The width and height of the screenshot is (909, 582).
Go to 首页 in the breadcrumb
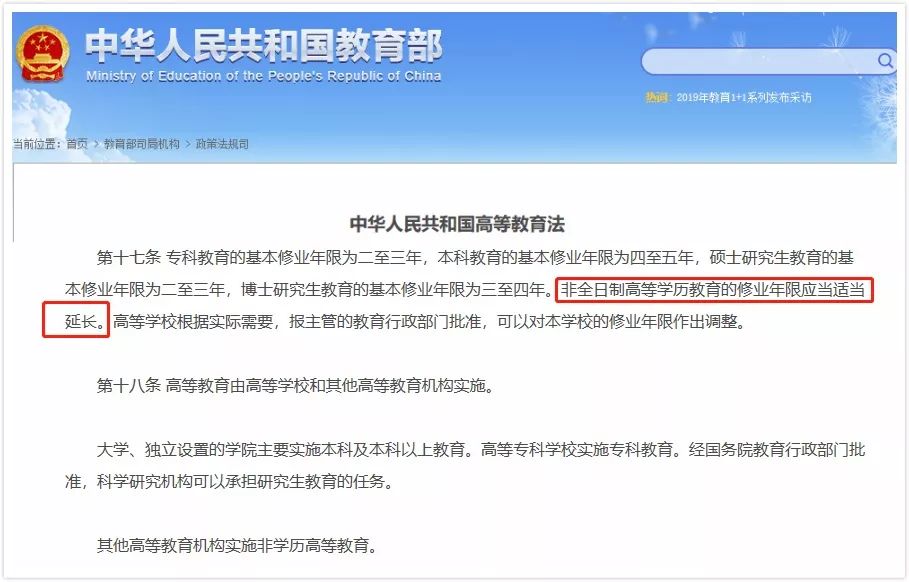(x=77, y=144)
